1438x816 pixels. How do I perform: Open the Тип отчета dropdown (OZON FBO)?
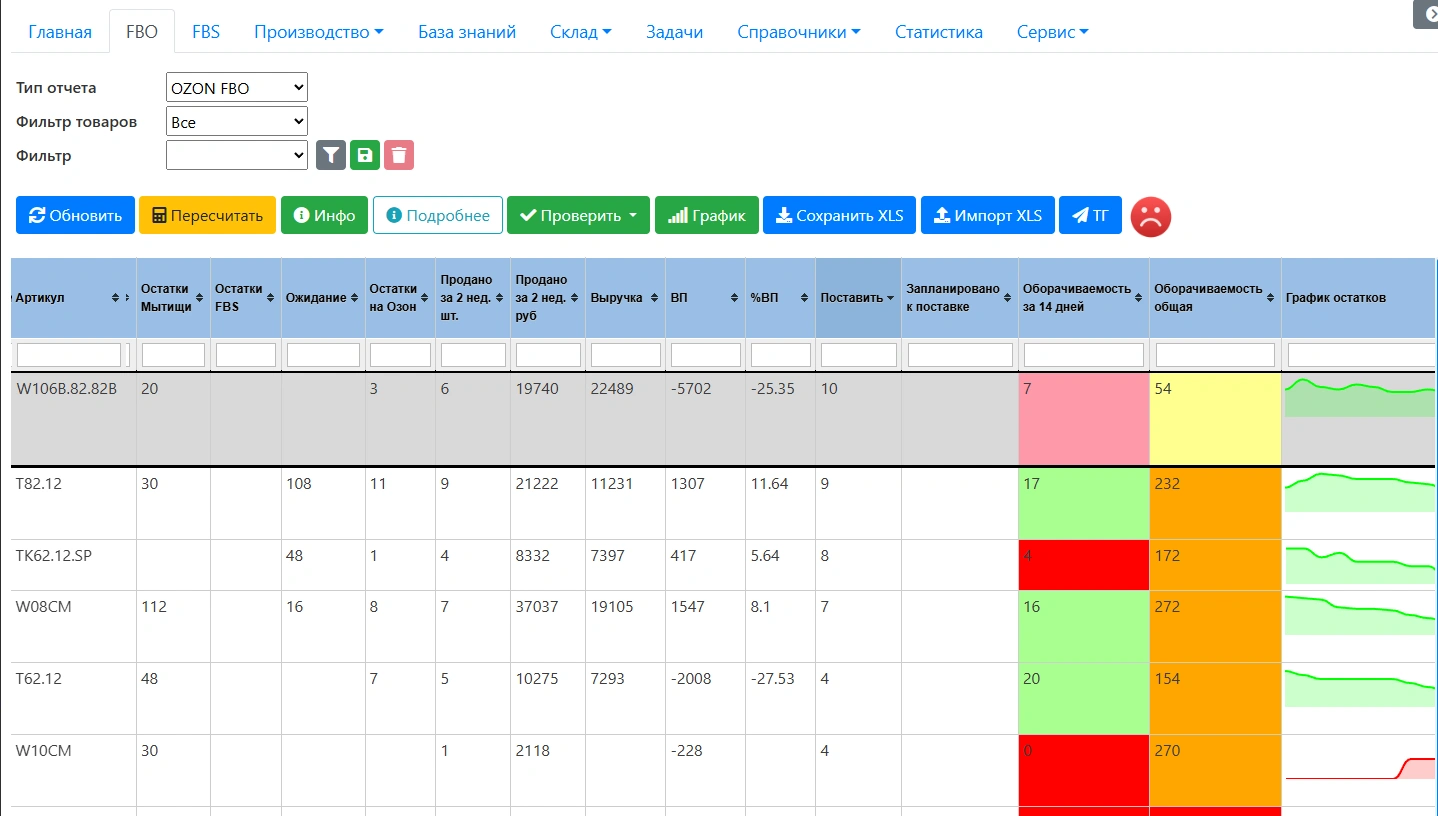pos(237,88)
